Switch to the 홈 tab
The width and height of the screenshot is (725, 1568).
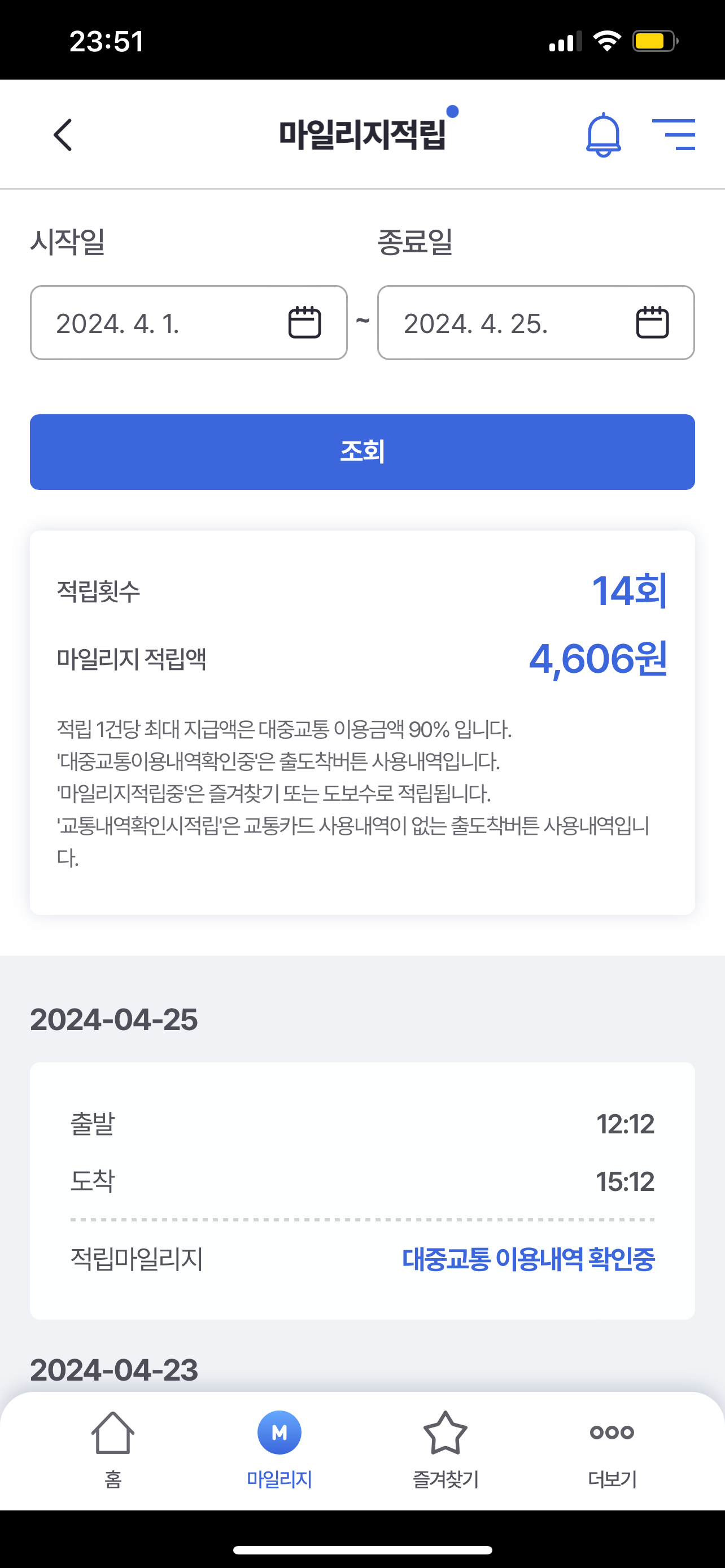pos(112,1479)
